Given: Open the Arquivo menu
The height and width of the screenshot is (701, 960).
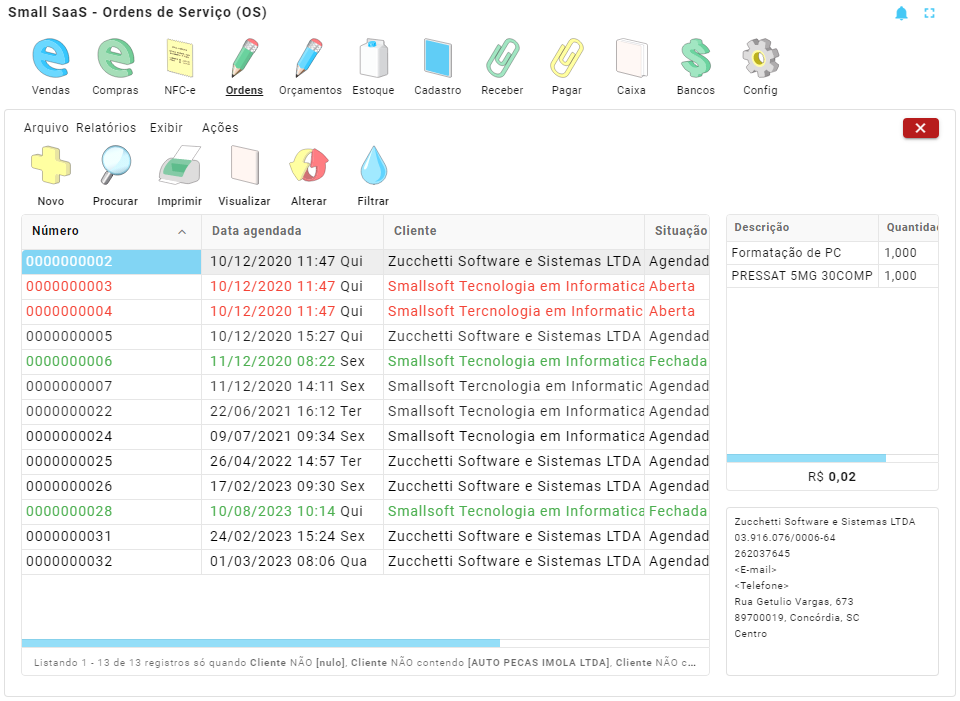Looking at the screenshot, I should click(46, 128).
